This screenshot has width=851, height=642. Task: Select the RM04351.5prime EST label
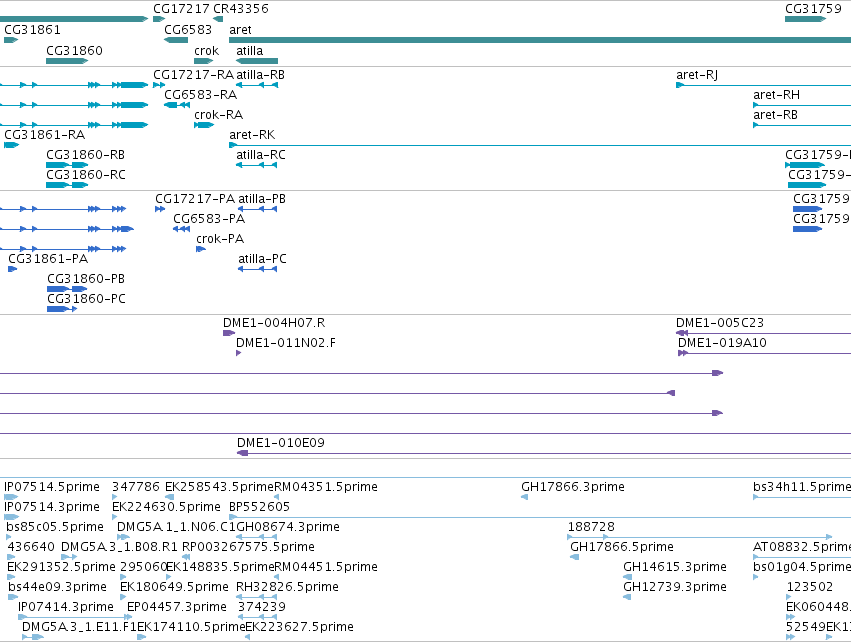point(326,486)
